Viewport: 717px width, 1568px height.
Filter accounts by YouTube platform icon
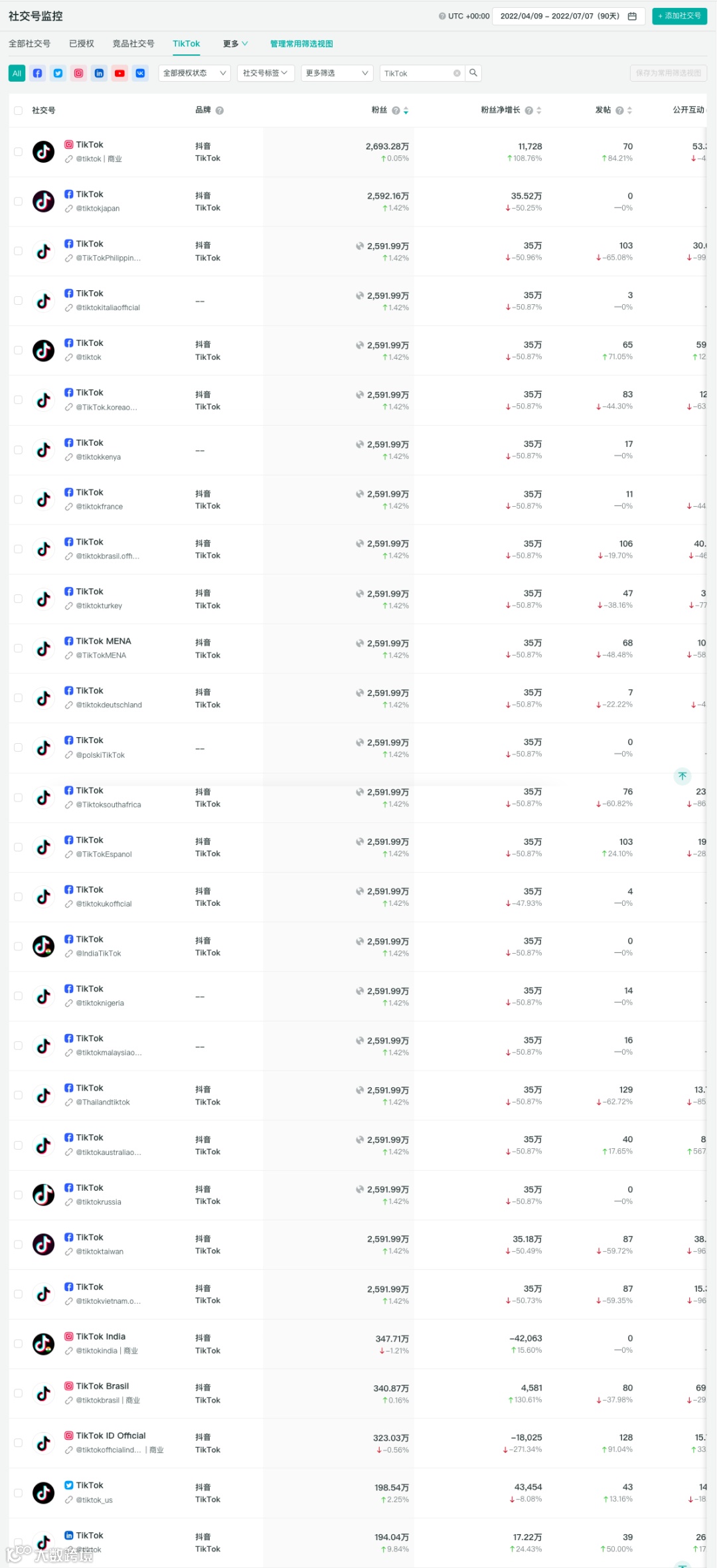pyautogui.click(x=119, y=73)
